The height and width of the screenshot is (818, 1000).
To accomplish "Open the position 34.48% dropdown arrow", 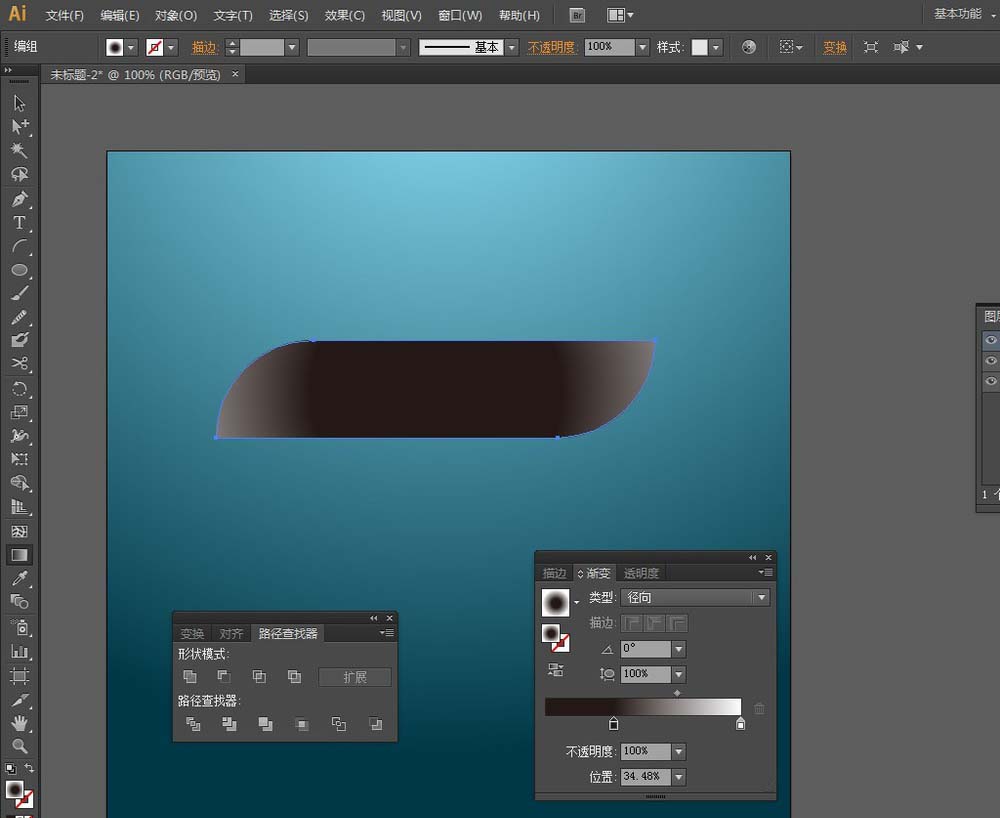I will tap(679, 777).
